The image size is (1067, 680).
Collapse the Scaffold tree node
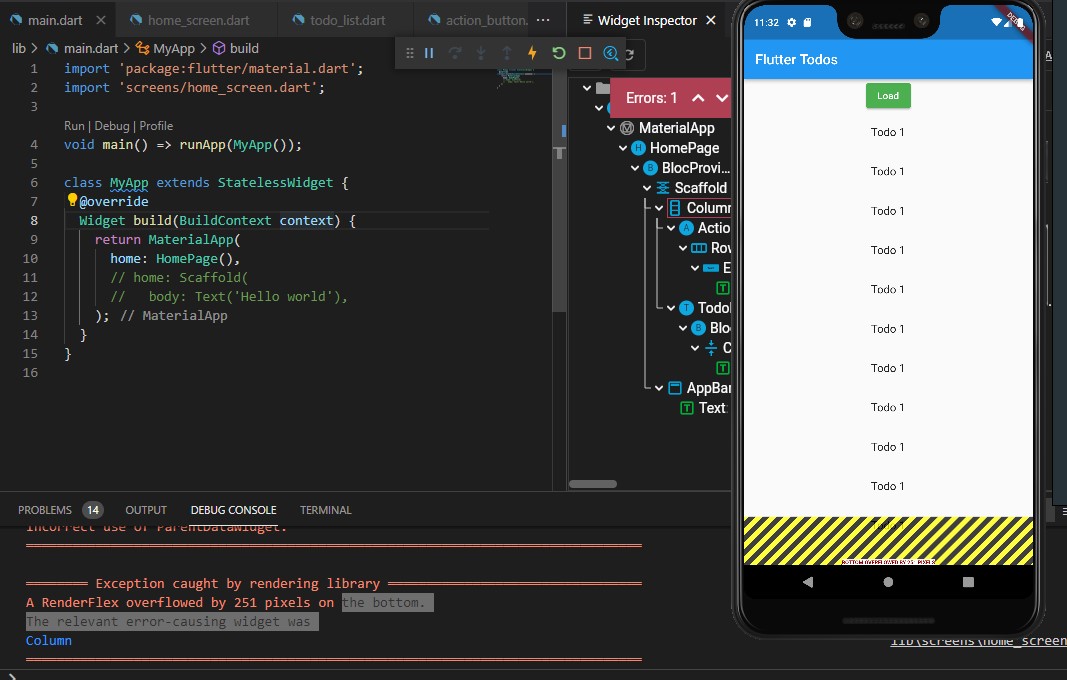tap(647, 188)
